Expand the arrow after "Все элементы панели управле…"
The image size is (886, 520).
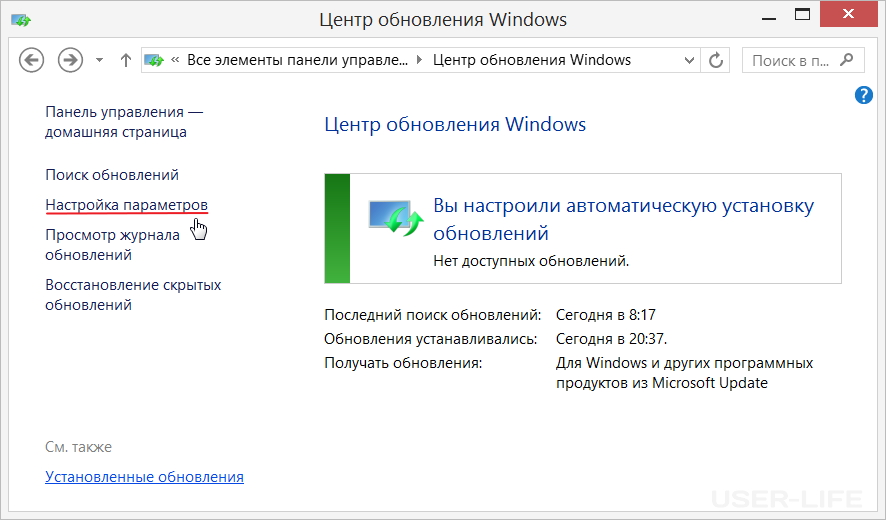[419, 60]
